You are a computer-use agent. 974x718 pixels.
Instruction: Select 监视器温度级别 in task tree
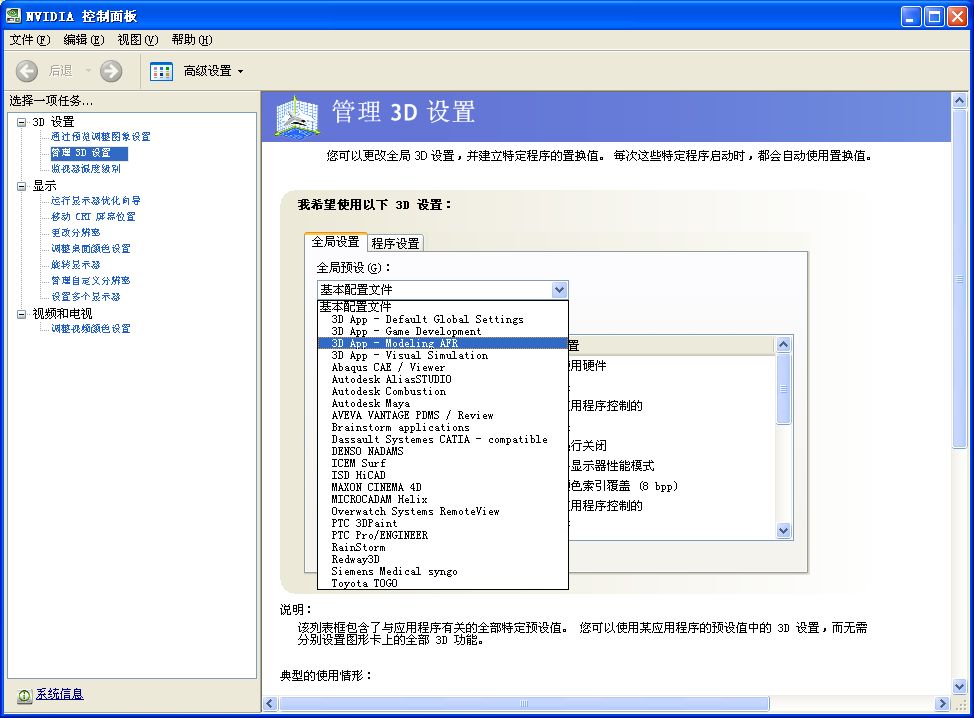click(x=86, y=169)
